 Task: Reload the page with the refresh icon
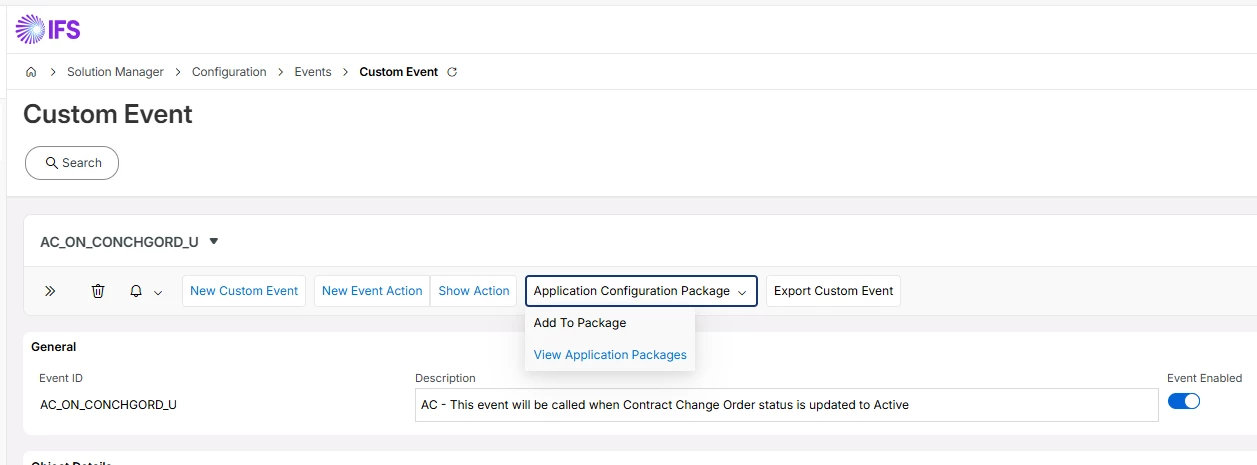(x=452, y=72)
